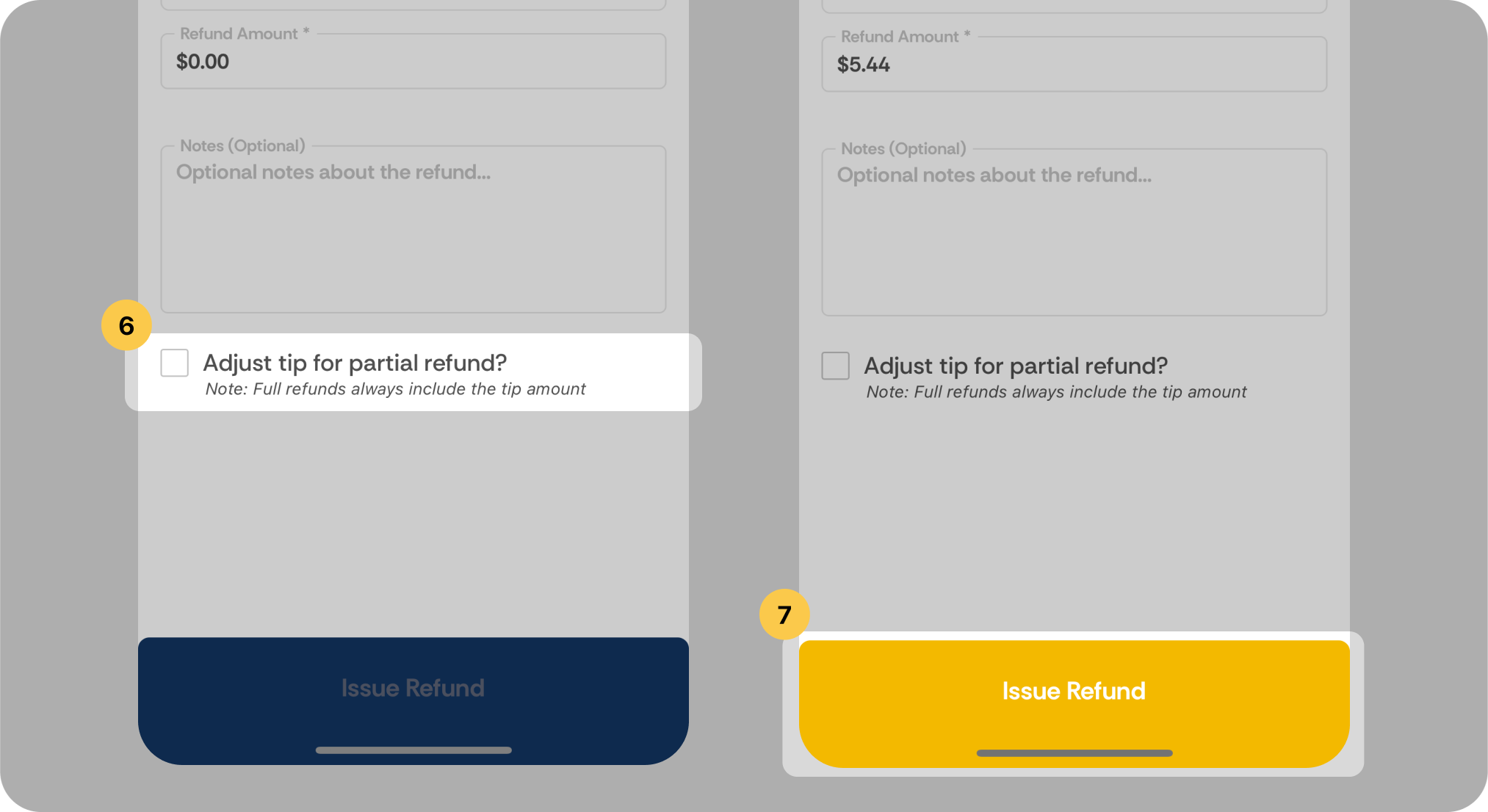Click into the left phone's Notes text area
The width and height of the screenshot is (1488, 812).
[x=413, y=229]
